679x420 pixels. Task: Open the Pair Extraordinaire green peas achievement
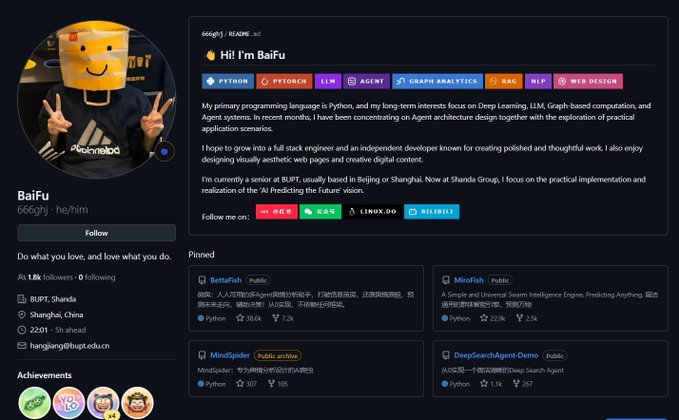click(x=34, y=403)
